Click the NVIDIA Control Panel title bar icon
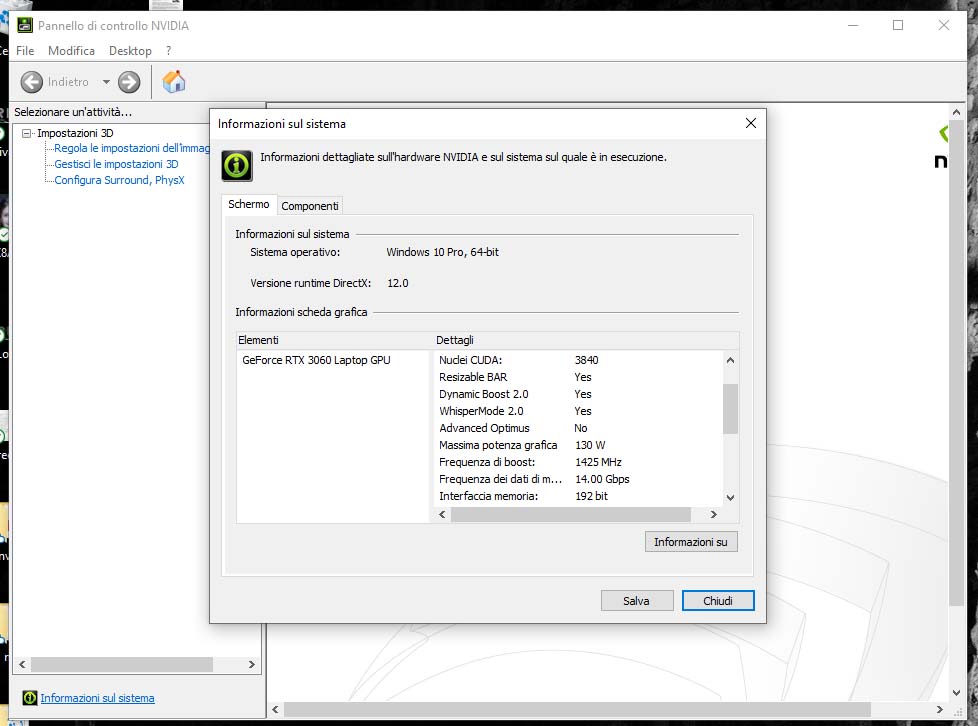The height and width of the screenshot is (726, 978). (x=24, y=25)
